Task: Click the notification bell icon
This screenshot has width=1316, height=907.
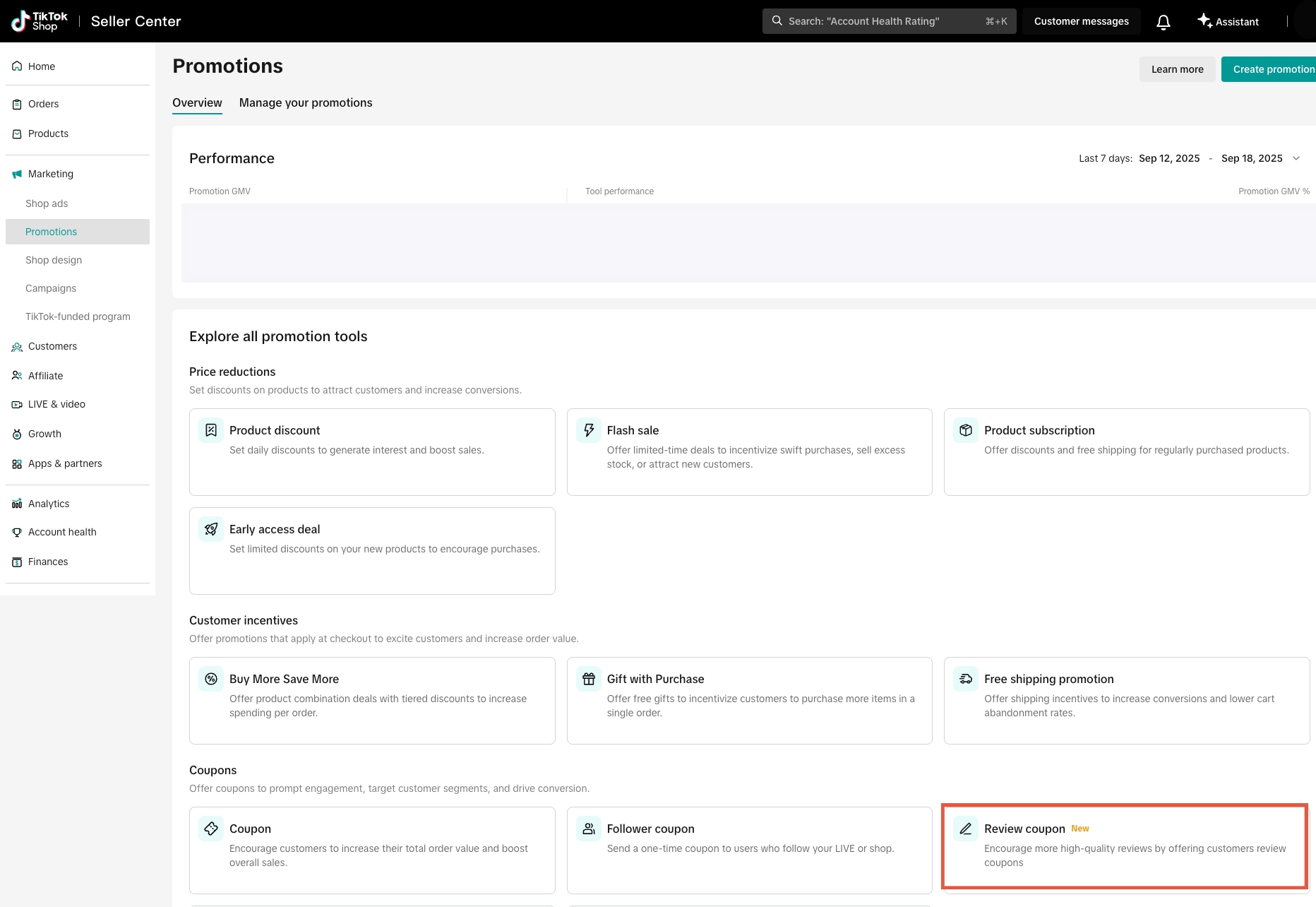Action: 1163,22
